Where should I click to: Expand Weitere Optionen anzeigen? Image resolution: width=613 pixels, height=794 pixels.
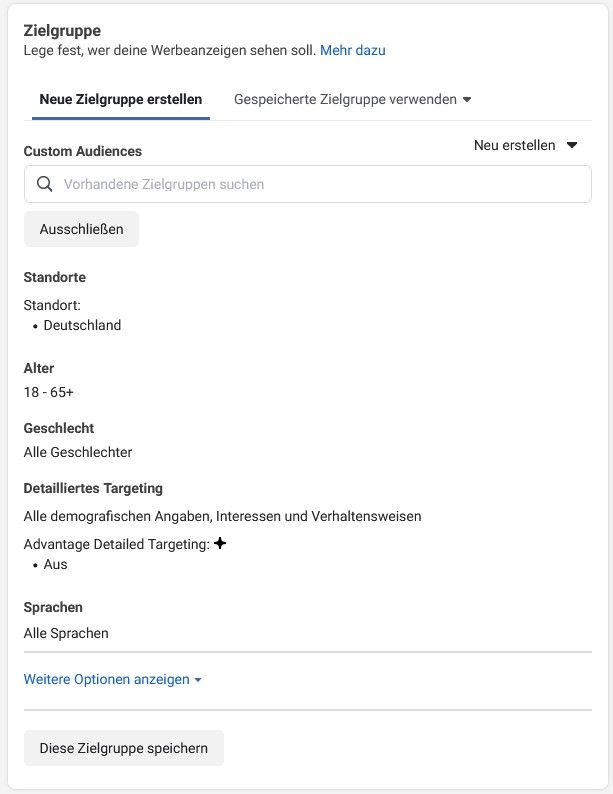coord(112,680)
